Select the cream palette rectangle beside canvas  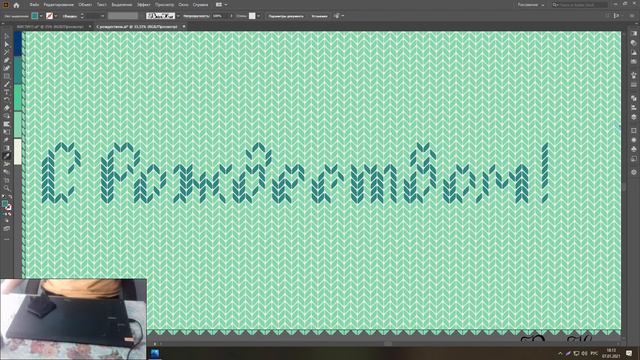[18, 151]
